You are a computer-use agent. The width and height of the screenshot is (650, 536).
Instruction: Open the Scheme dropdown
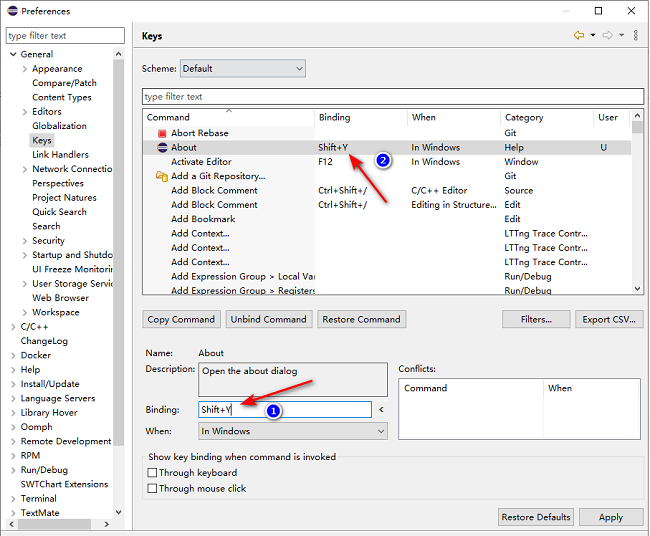[x=242, y=69]
